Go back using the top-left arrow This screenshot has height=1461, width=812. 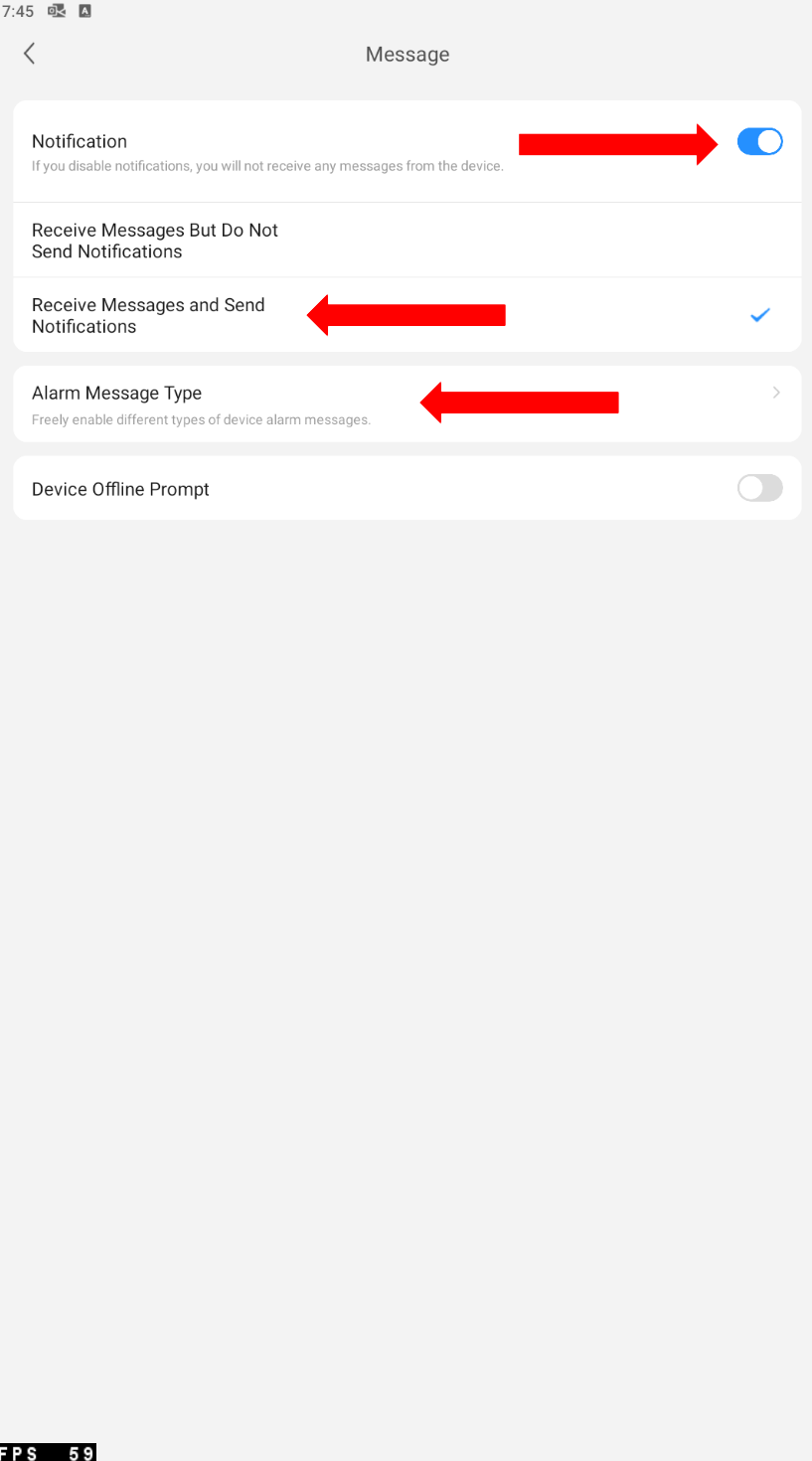tap(30, 54)
